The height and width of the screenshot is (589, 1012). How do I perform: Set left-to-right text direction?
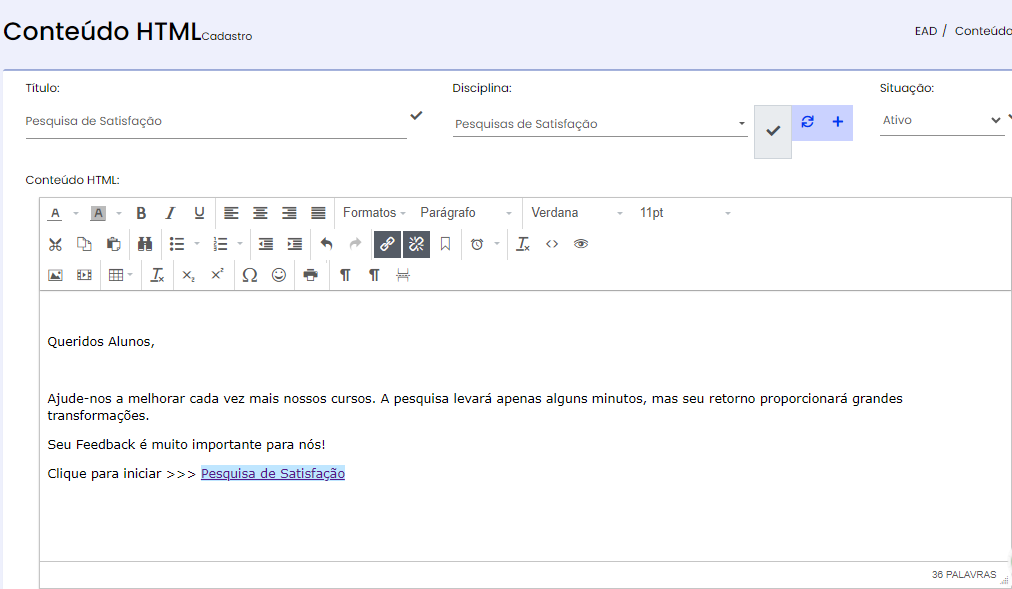[345, 275]
